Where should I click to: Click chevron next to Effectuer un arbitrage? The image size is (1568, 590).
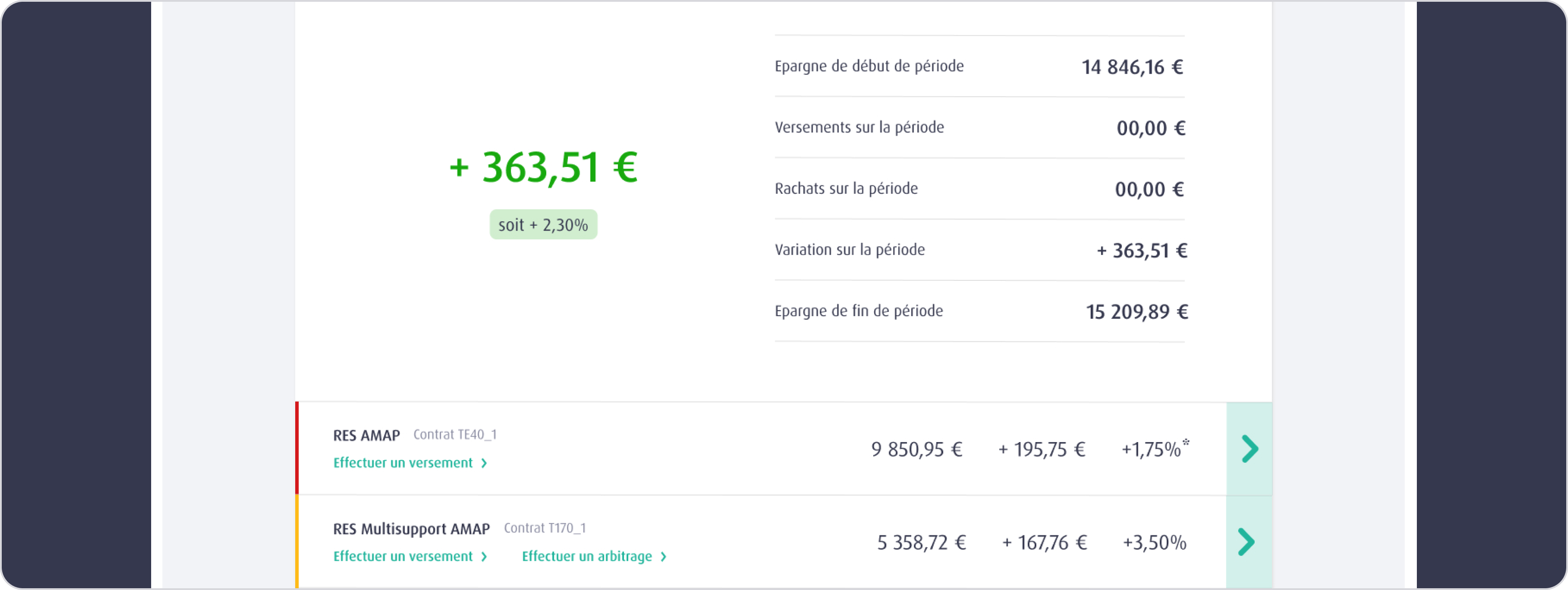[664, 557]
